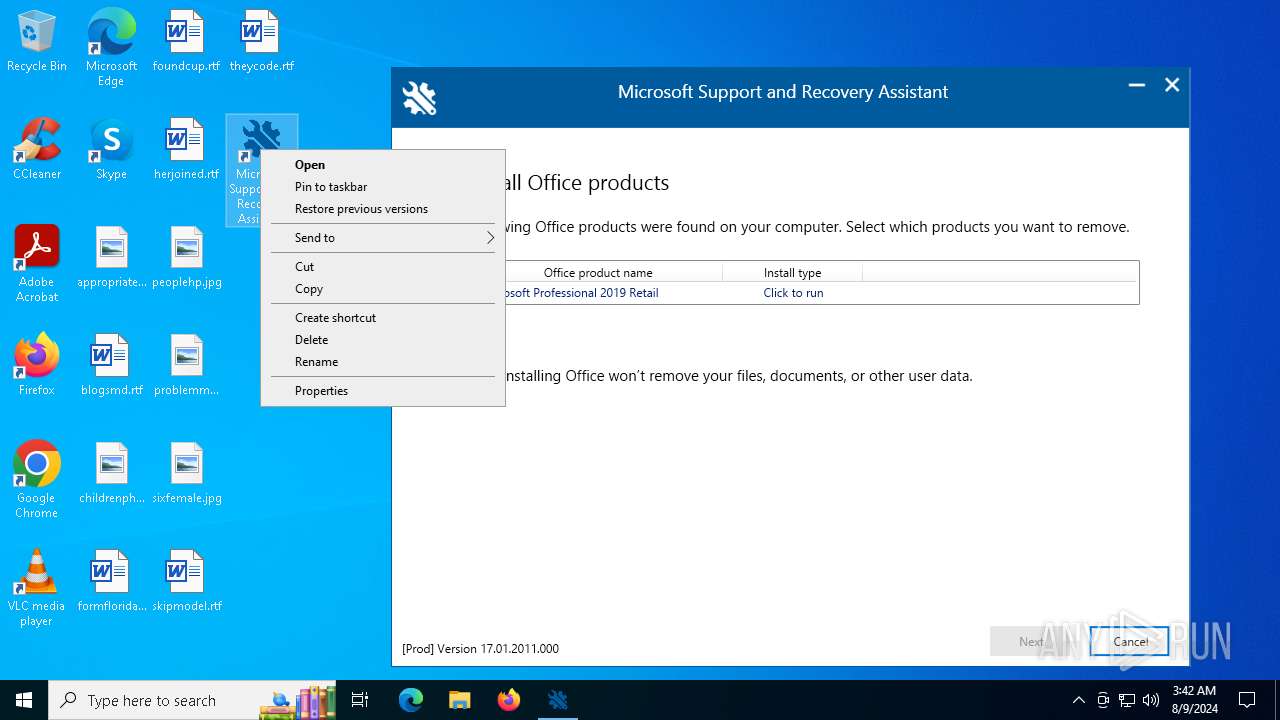The image size is (1280, 720).
Task: Choose Delete in the context menu
Action: (x=383, y=340)
